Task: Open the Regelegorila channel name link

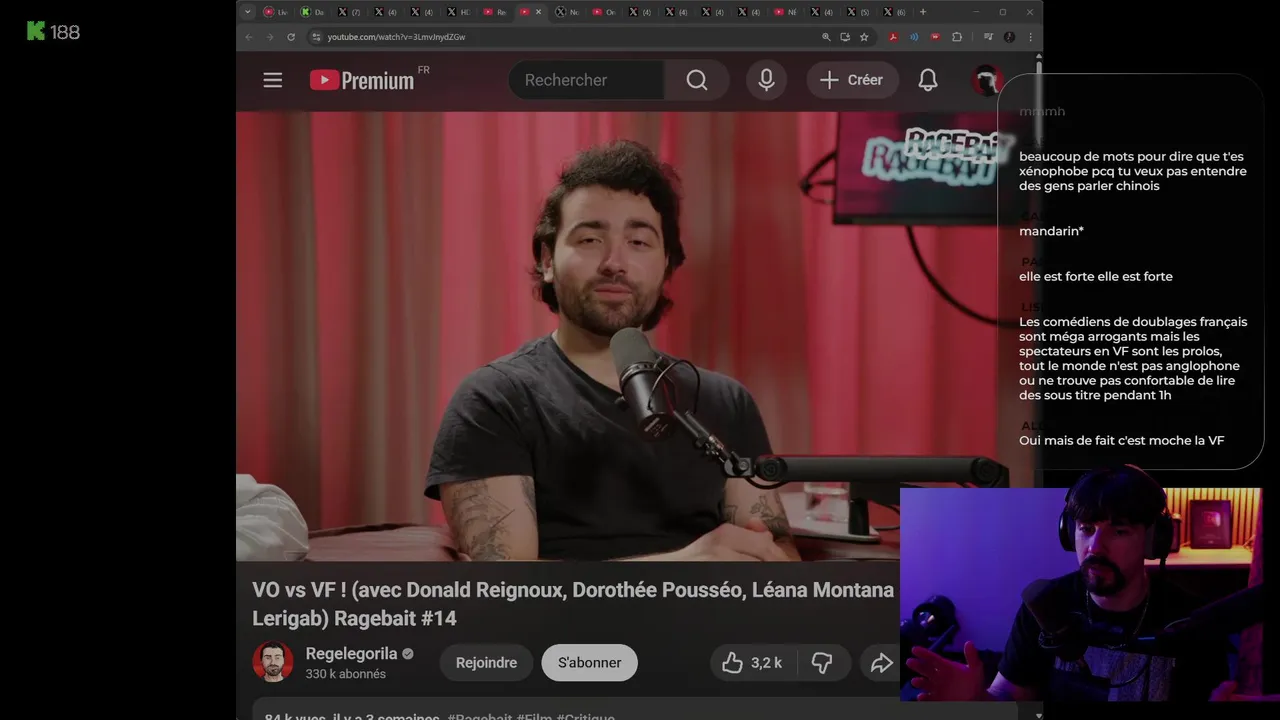Action: [351, 654]
